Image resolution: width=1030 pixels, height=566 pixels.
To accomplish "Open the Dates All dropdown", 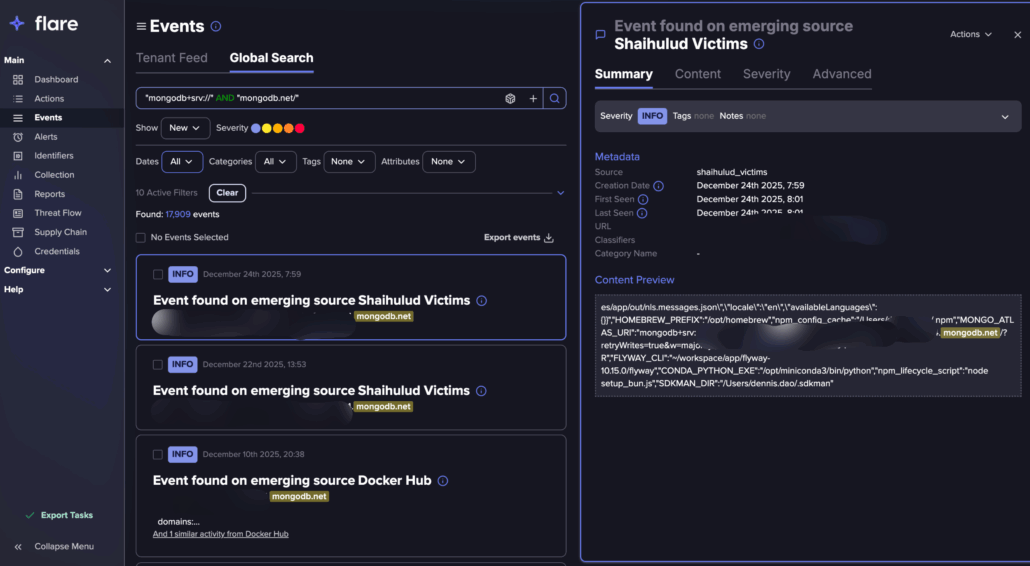I will [x=182, y=161].
